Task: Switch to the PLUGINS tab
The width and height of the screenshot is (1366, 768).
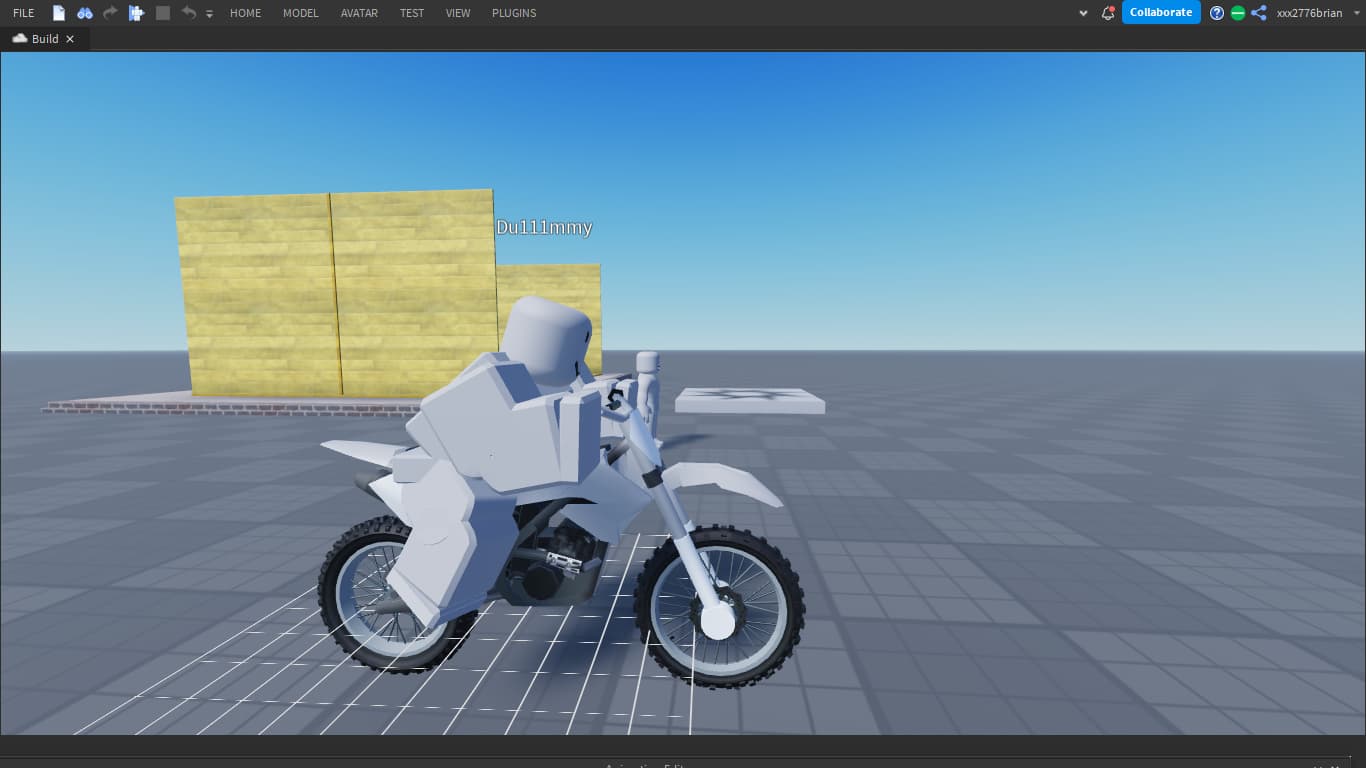Action: pos(513,13)
